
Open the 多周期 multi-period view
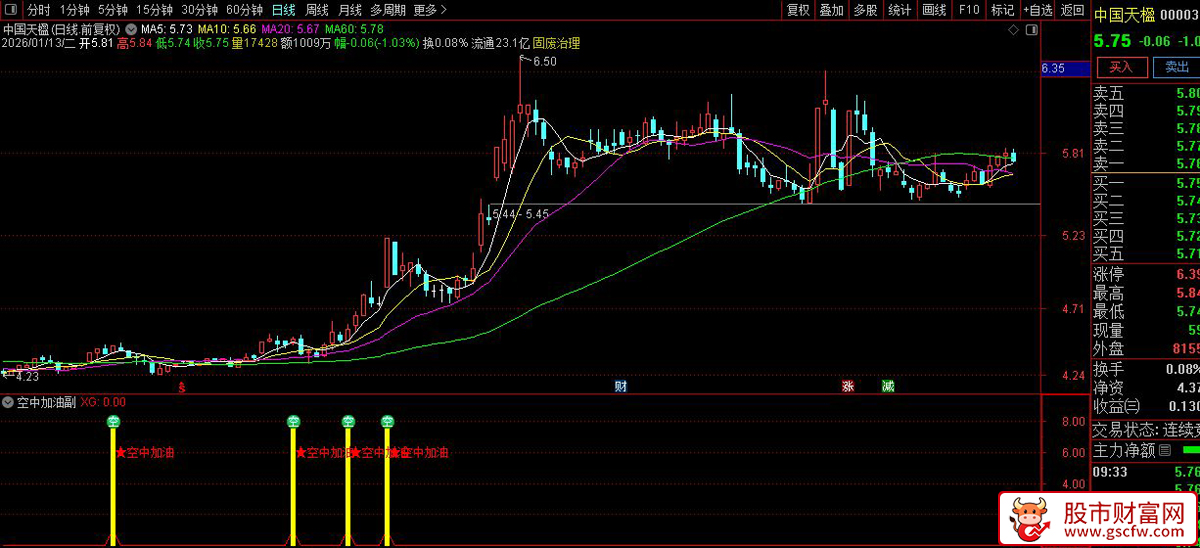click(387, 10)
